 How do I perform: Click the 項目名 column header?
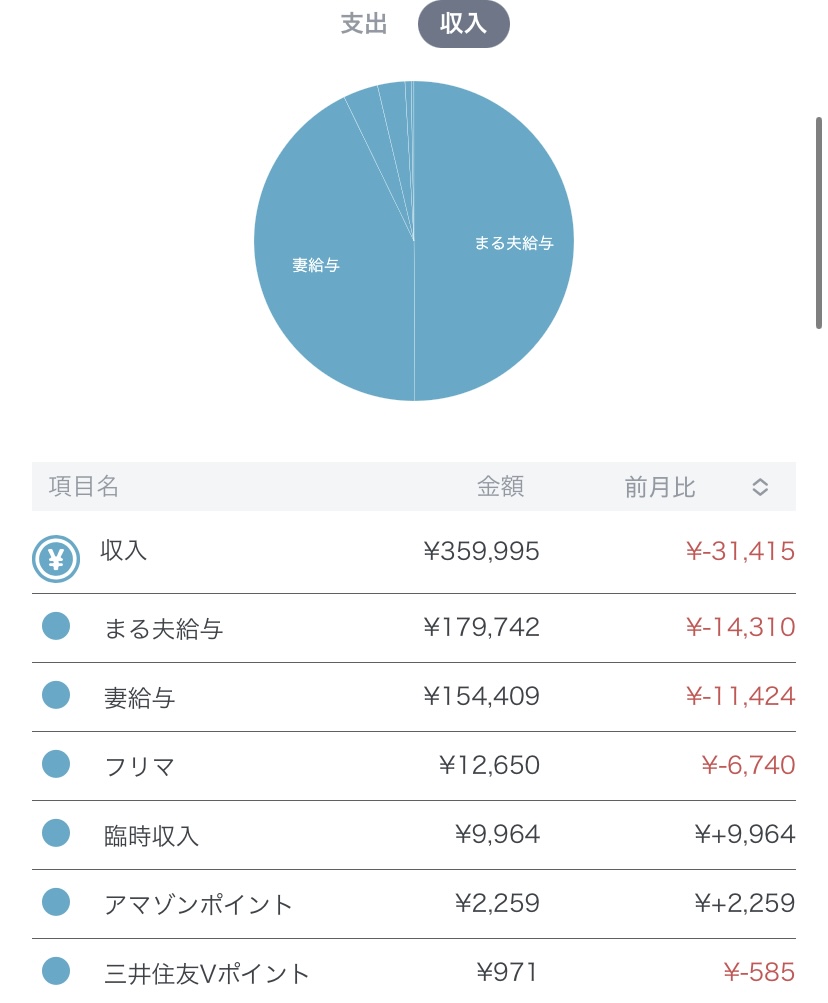click(84, 487)
